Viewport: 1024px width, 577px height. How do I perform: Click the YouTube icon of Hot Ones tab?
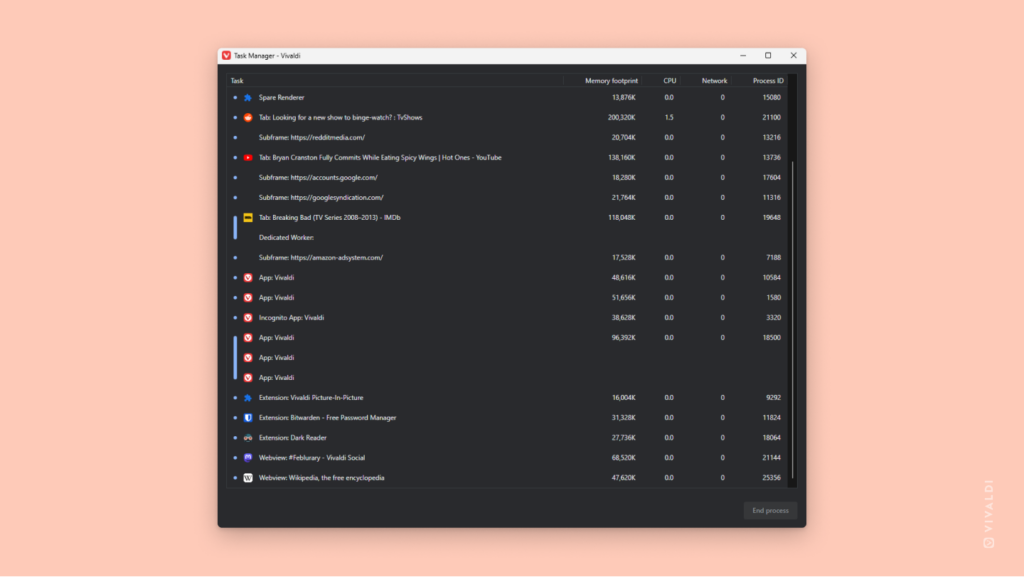(x=248, y=157)
